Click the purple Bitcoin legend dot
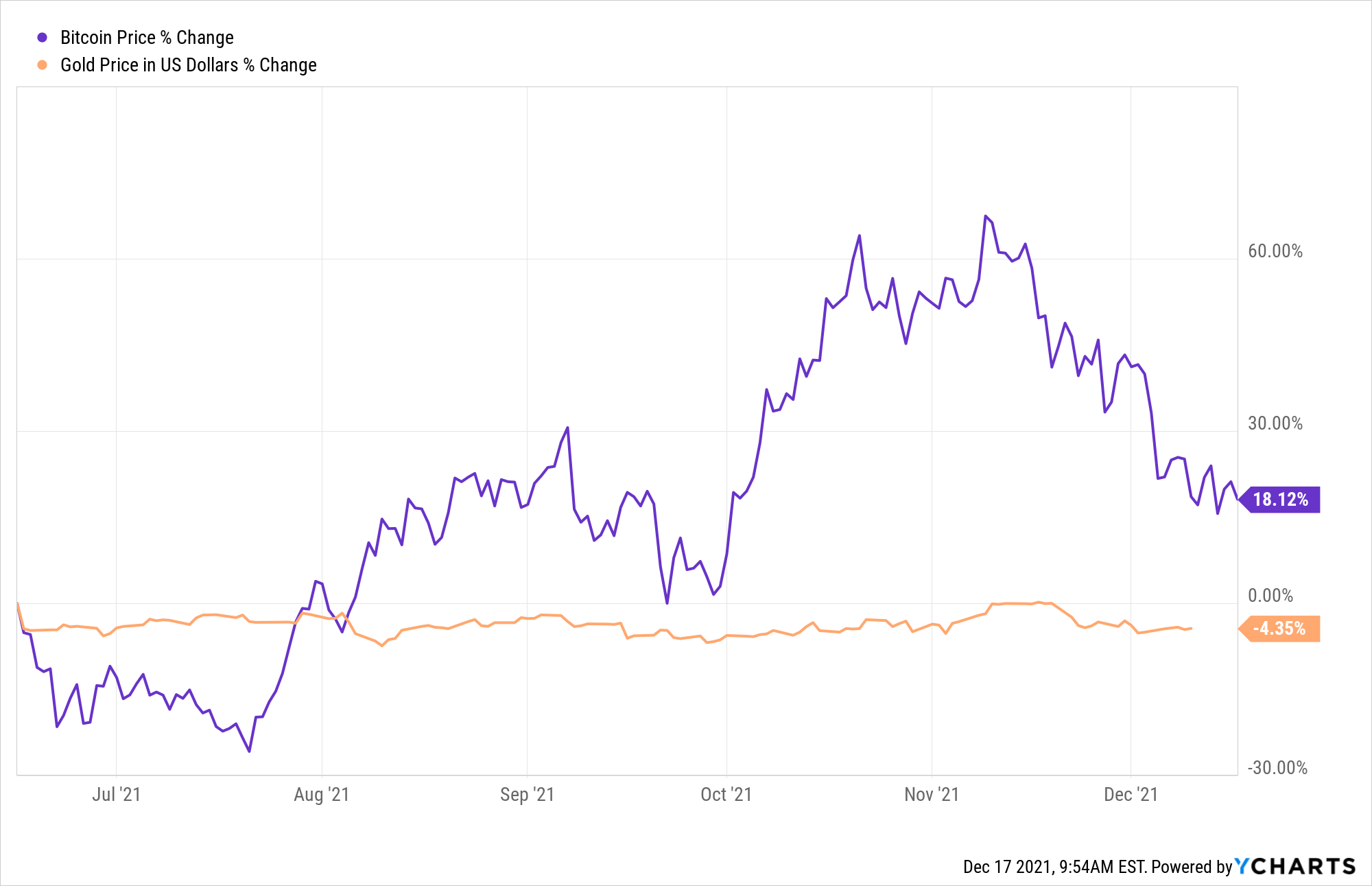1372x886 pixels. tap(43, 38)
